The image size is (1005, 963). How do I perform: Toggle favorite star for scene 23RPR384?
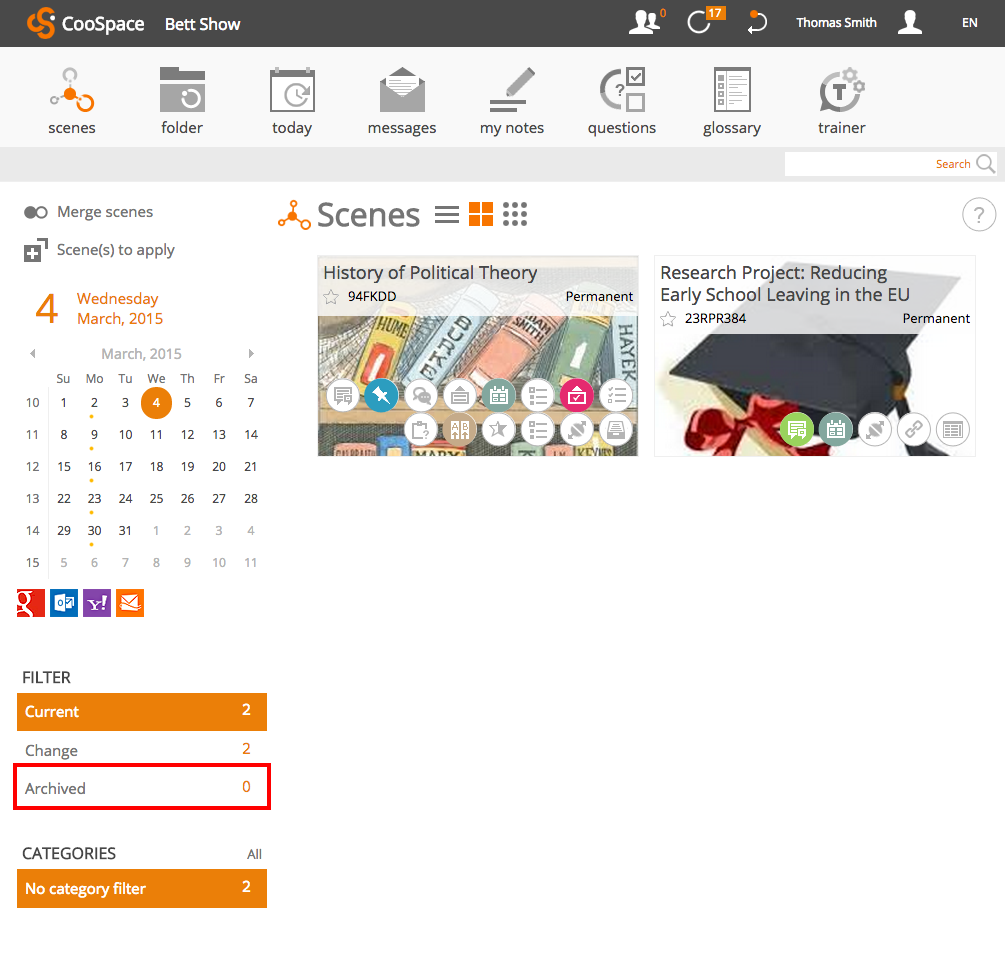[x=668, y=319]
